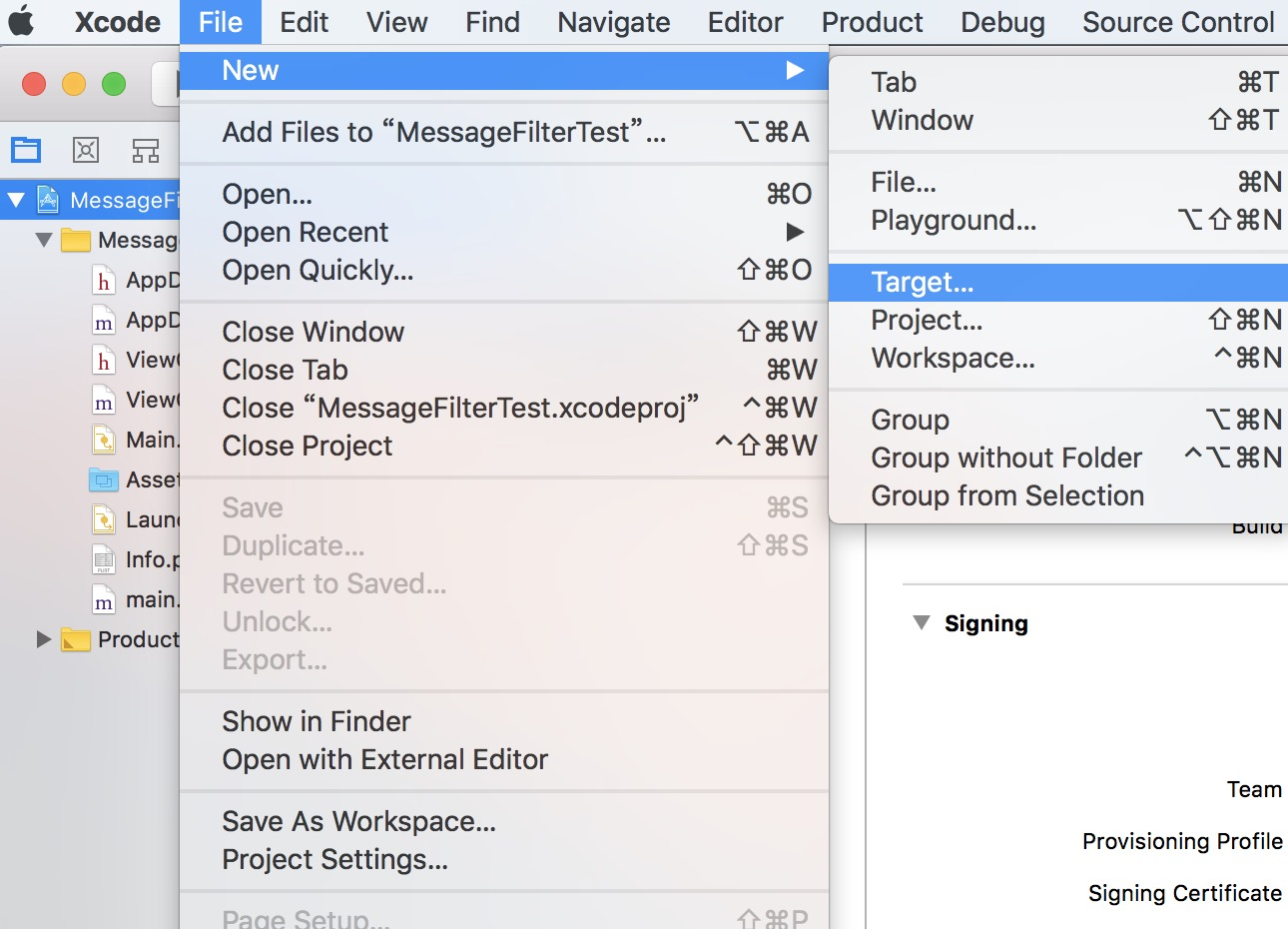Select the Project navigator folder icon

click(26, 150)
